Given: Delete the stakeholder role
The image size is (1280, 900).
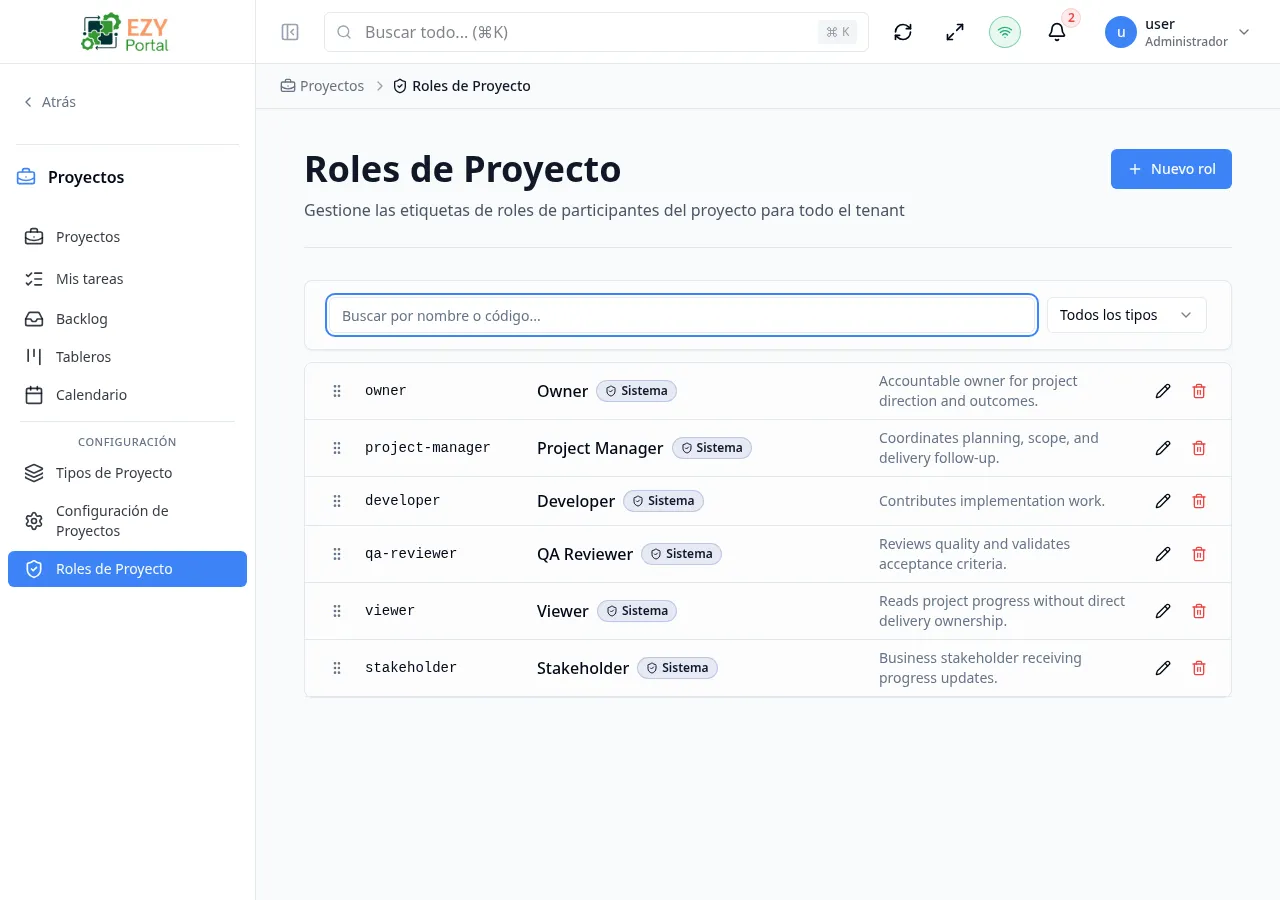Looking at the screenshot, I should (1199, 668).
